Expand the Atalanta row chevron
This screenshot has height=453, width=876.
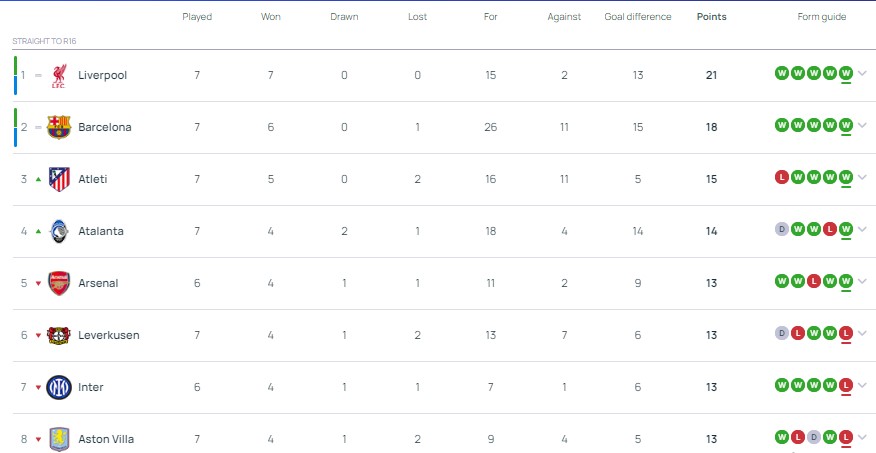pyautogui.click(x=862, y=229)
